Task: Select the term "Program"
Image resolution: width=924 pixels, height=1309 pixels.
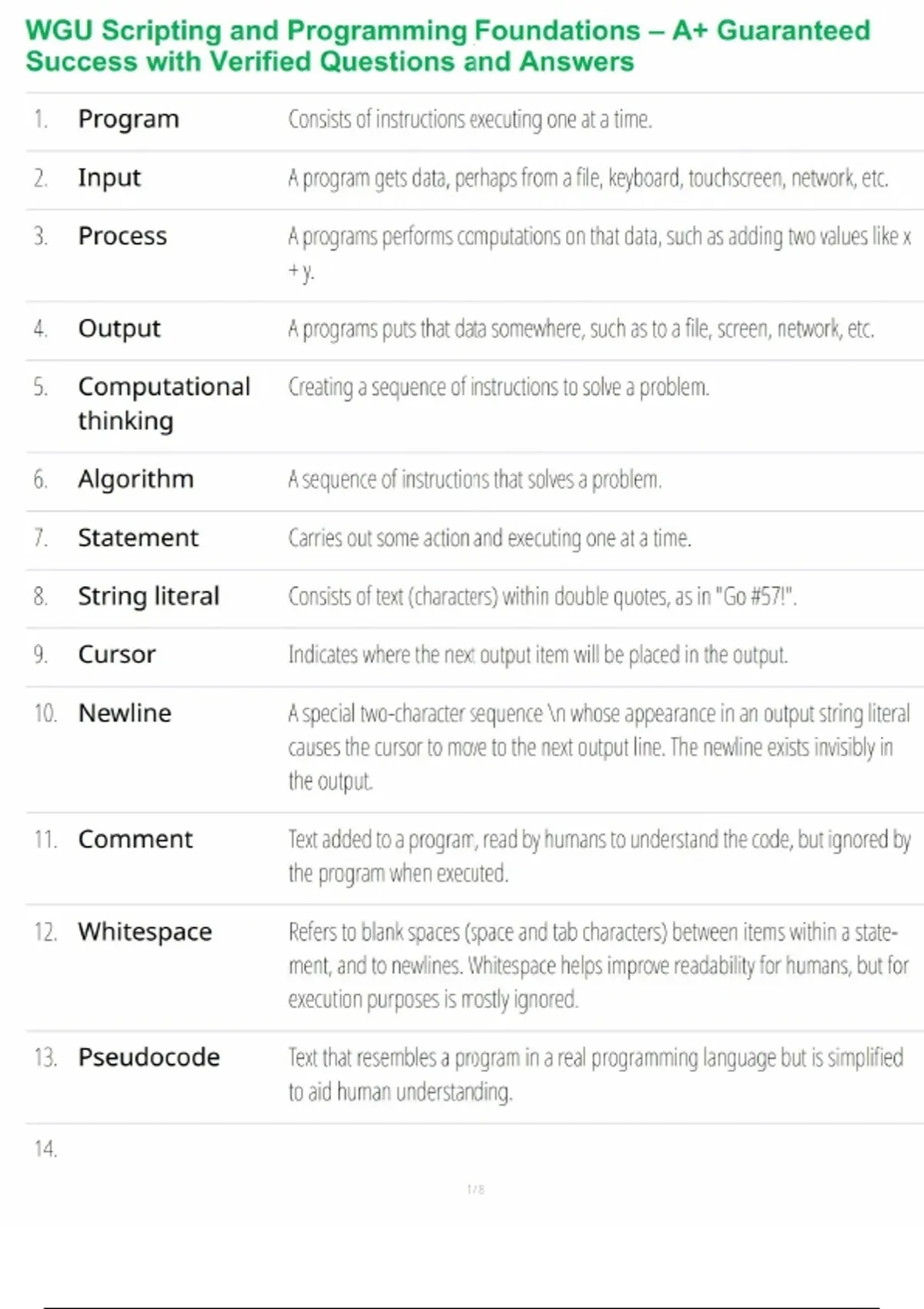Action: tap(129, 119)
